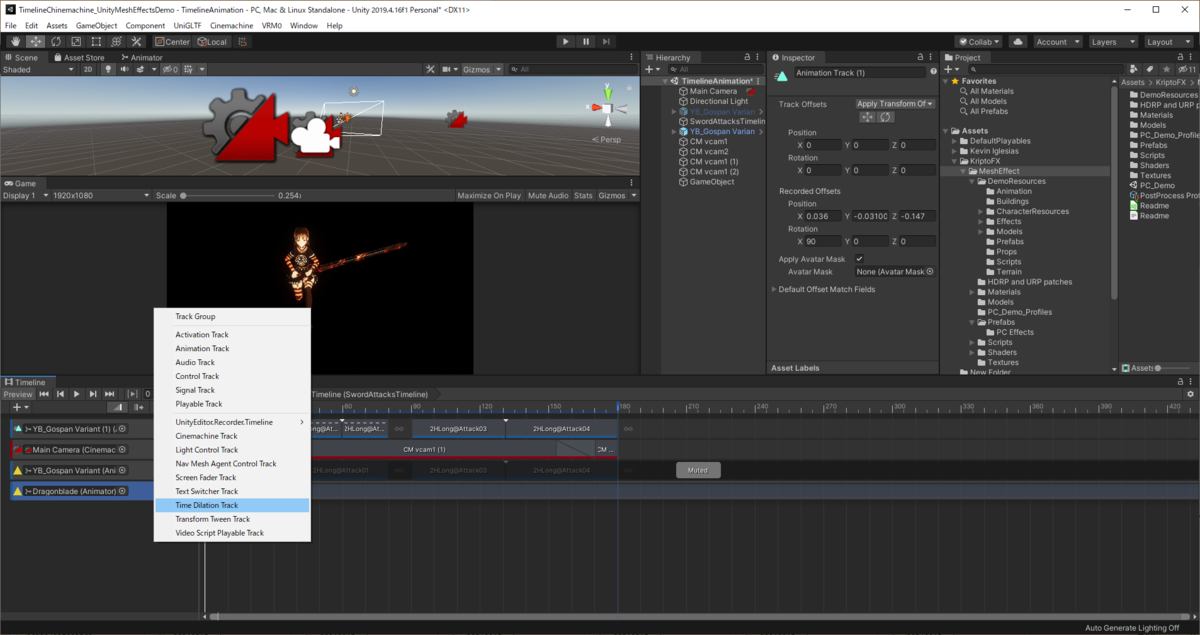The height and width of the screenshot is (635, 1200).
Task: Click the Pause button in the top toolbar
Action: point(586,41)
